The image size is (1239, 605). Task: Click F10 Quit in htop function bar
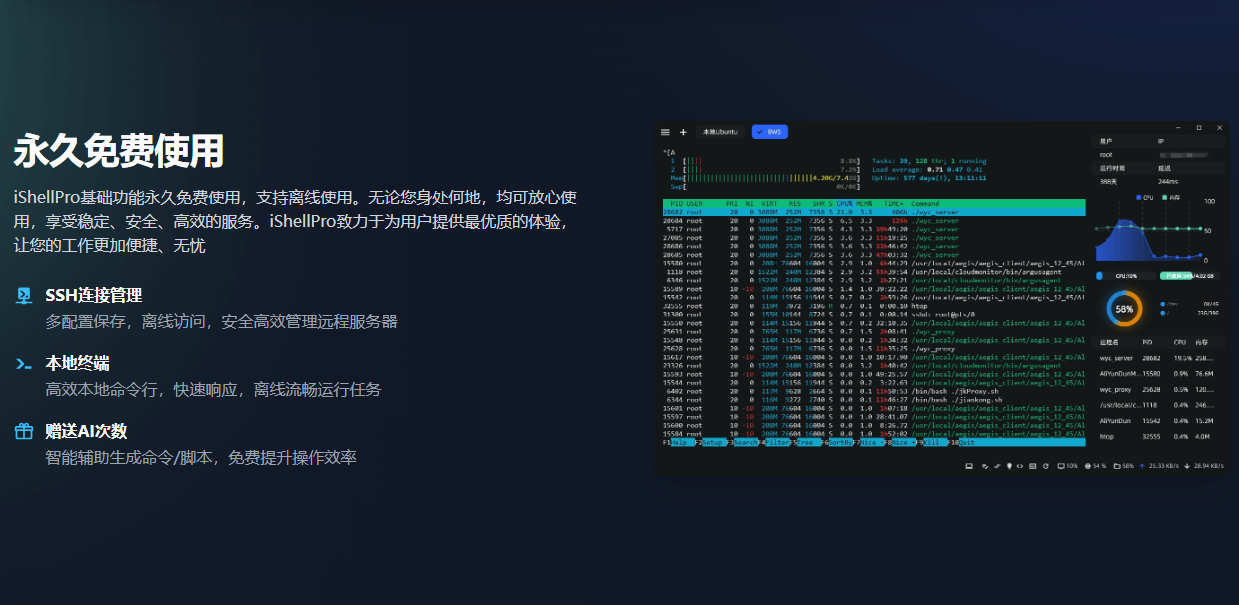pos(961,442)
